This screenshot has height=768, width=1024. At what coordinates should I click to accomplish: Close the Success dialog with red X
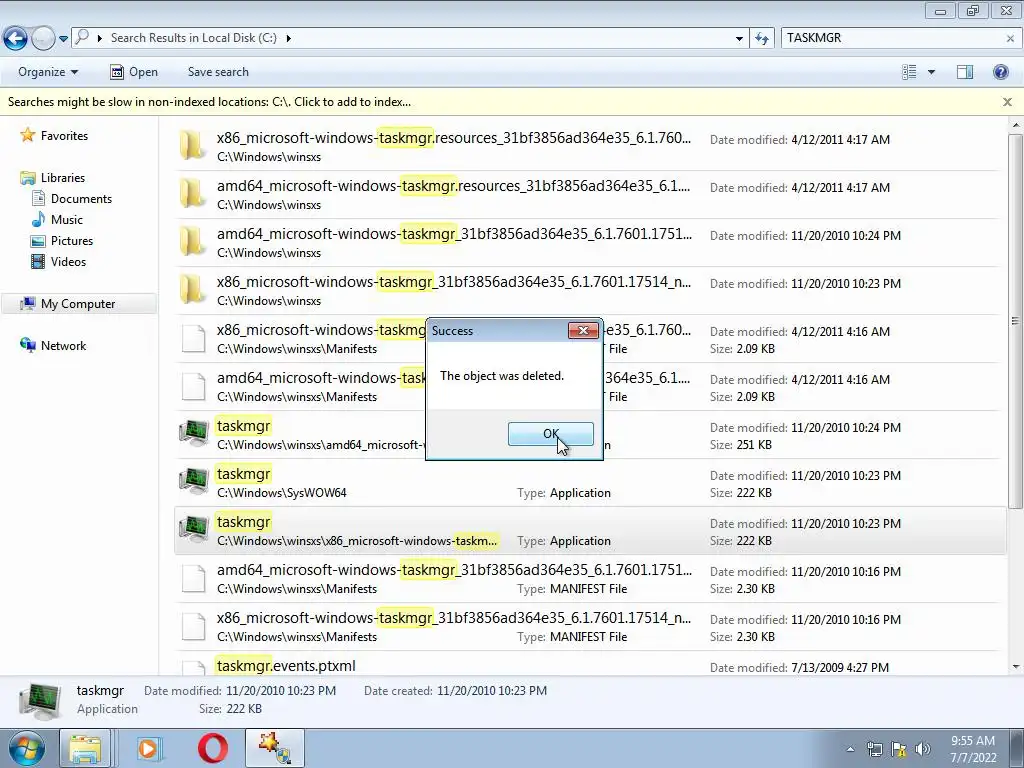pos(583,330)
